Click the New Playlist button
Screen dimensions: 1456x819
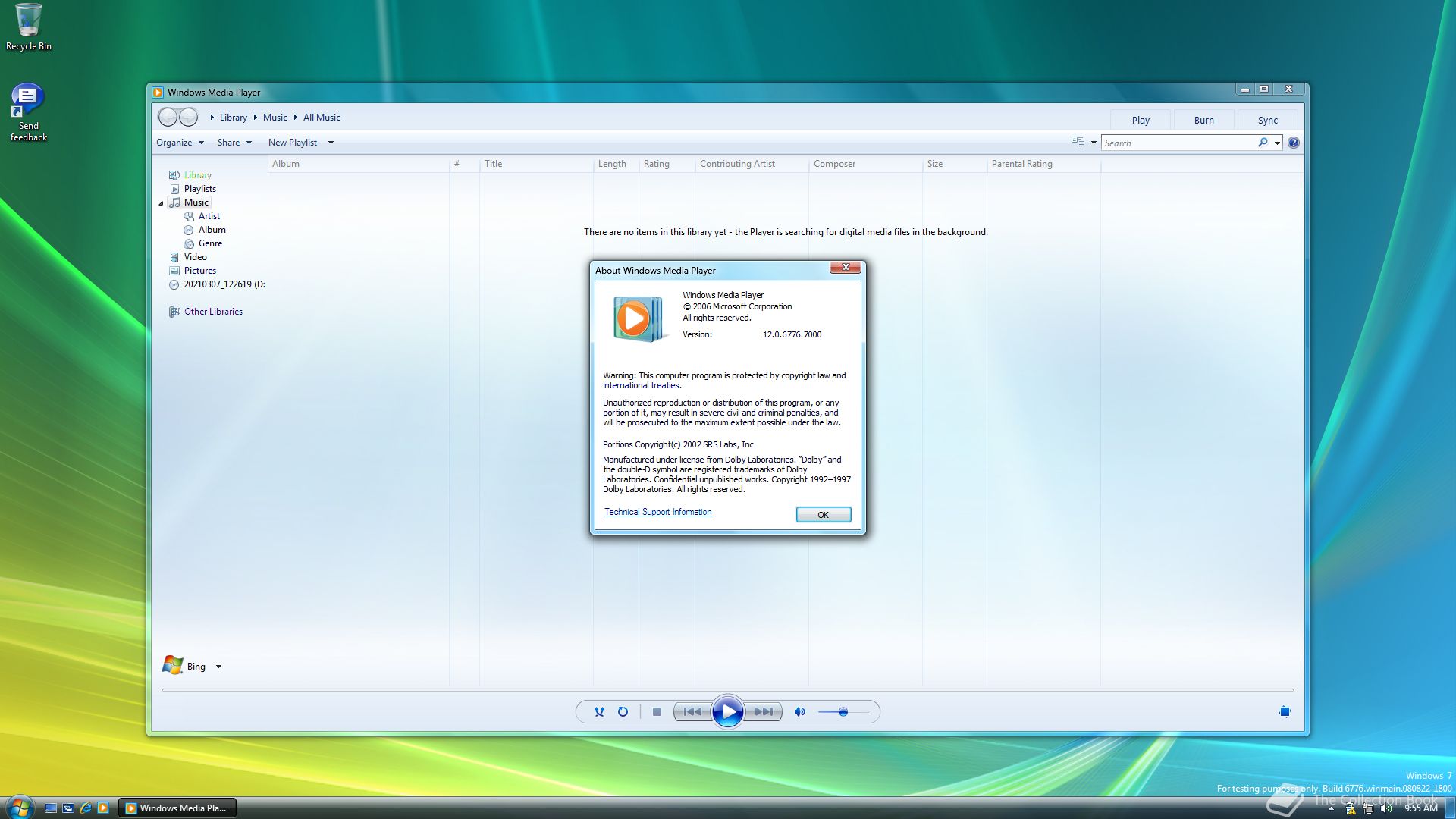coord(293,143)
